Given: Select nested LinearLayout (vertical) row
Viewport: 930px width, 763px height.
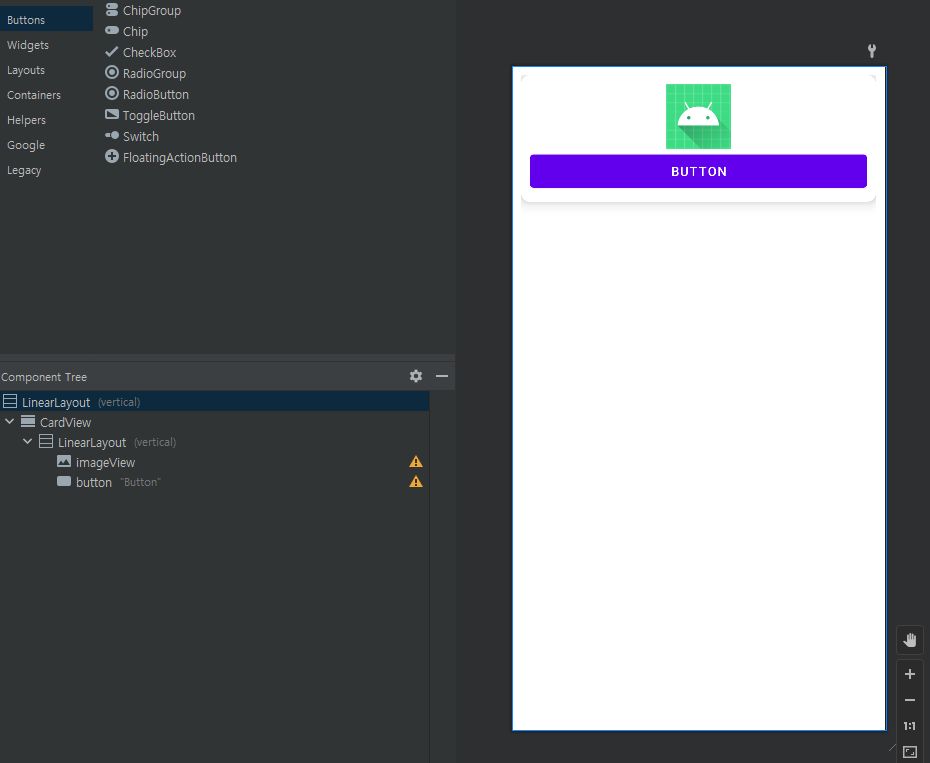Looking at the screenshot, I should pos(215,442).
